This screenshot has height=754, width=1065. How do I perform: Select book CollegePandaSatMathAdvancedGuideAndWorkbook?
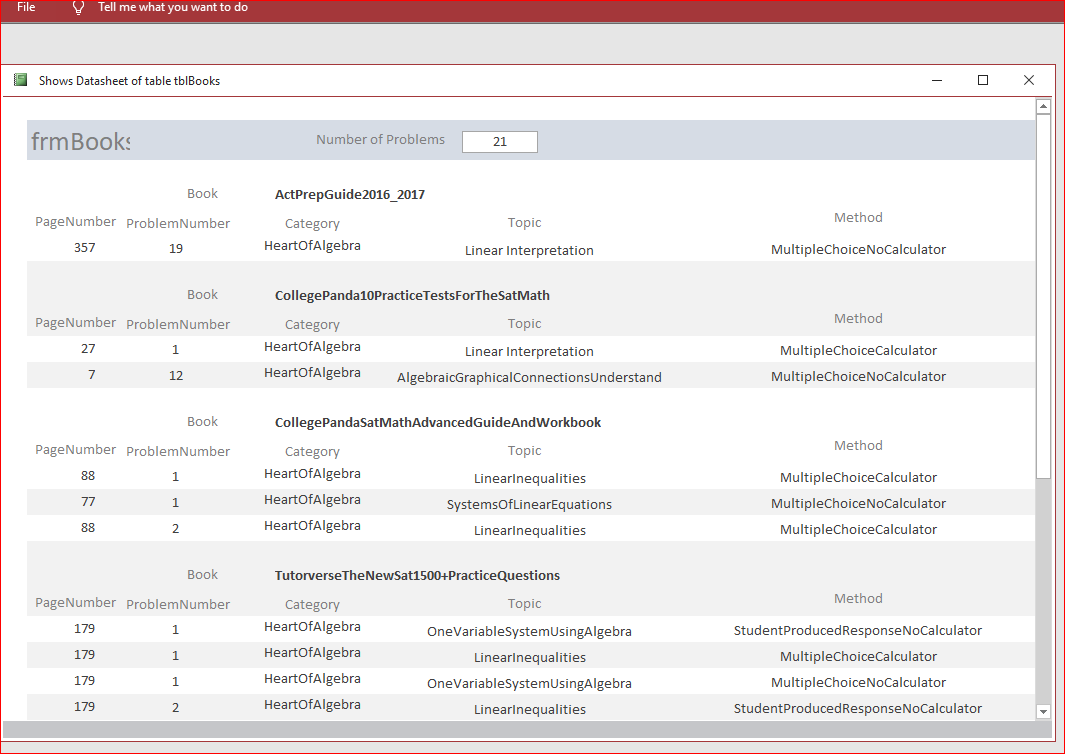click(x=438, y=423)
